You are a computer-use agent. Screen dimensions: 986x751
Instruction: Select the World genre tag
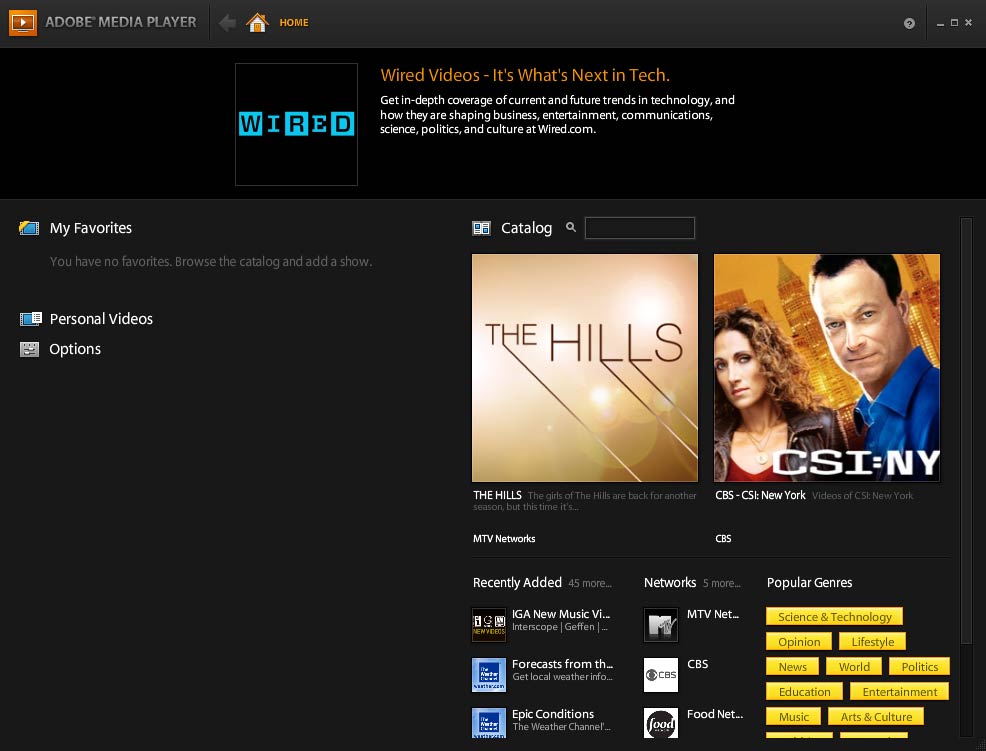click(854, 667)
